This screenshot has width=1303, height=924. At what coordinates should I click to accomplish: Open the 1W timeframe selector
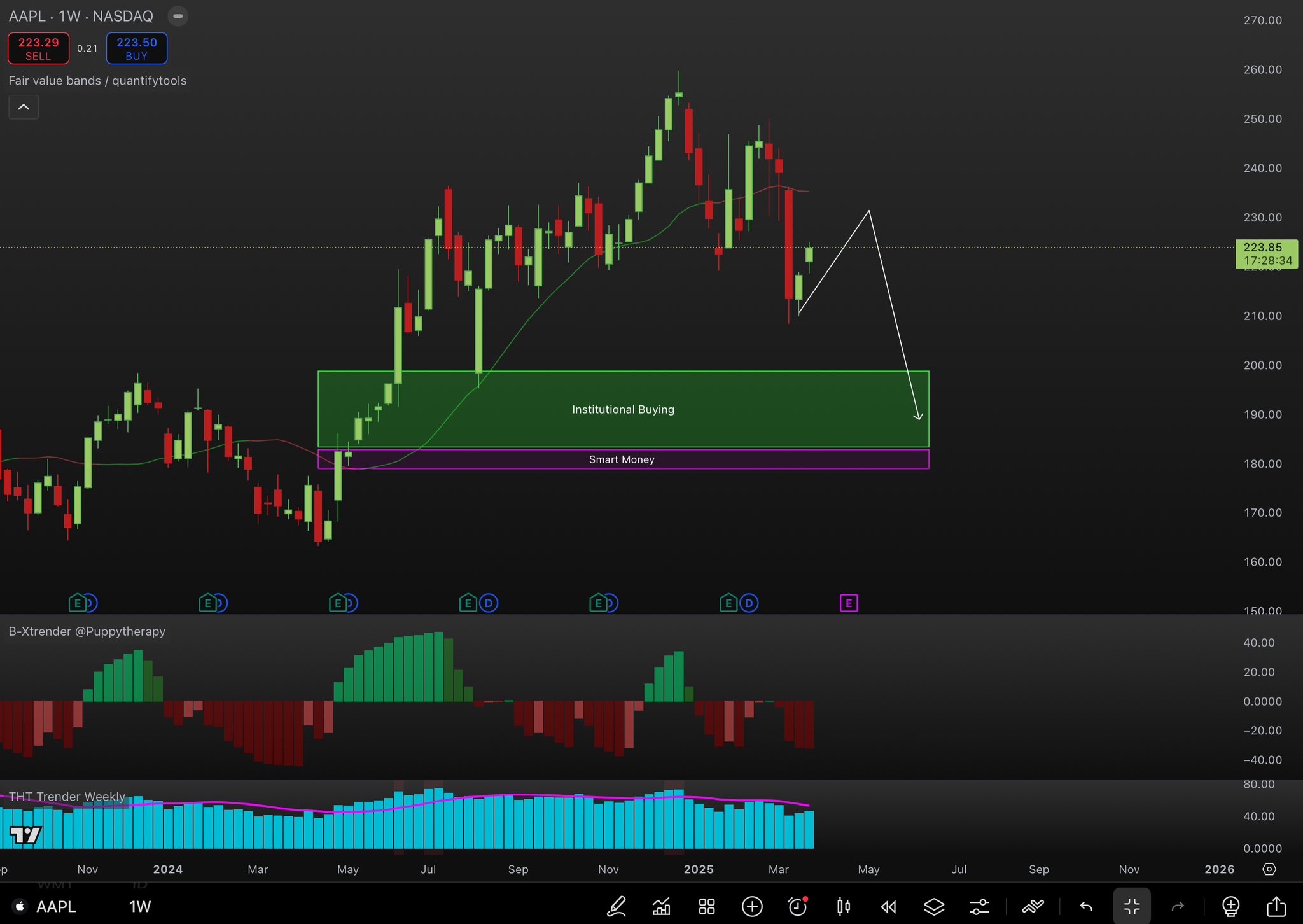[140, 906]
